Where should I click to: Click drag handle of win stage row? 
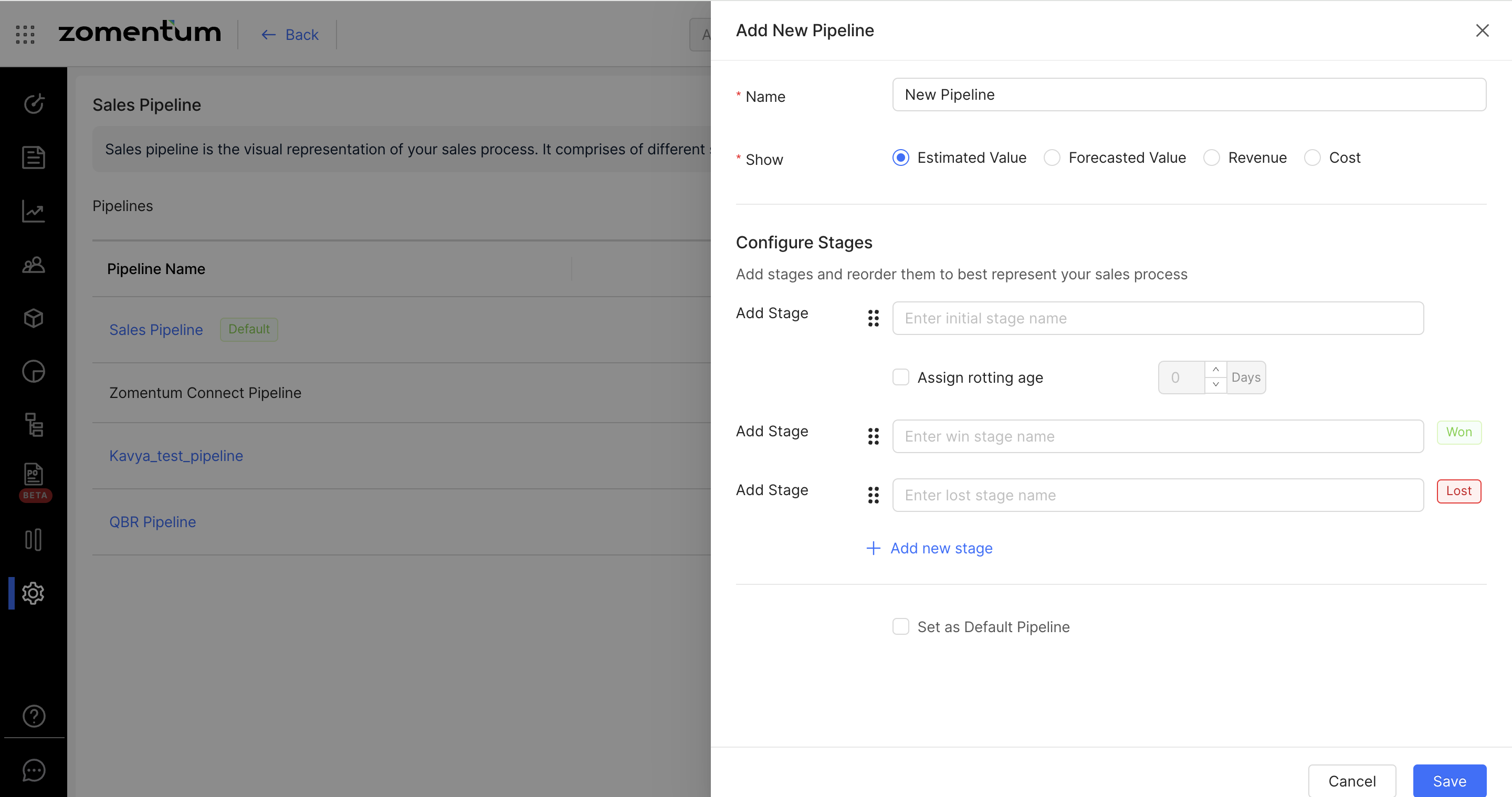click(x=873, y=436)
